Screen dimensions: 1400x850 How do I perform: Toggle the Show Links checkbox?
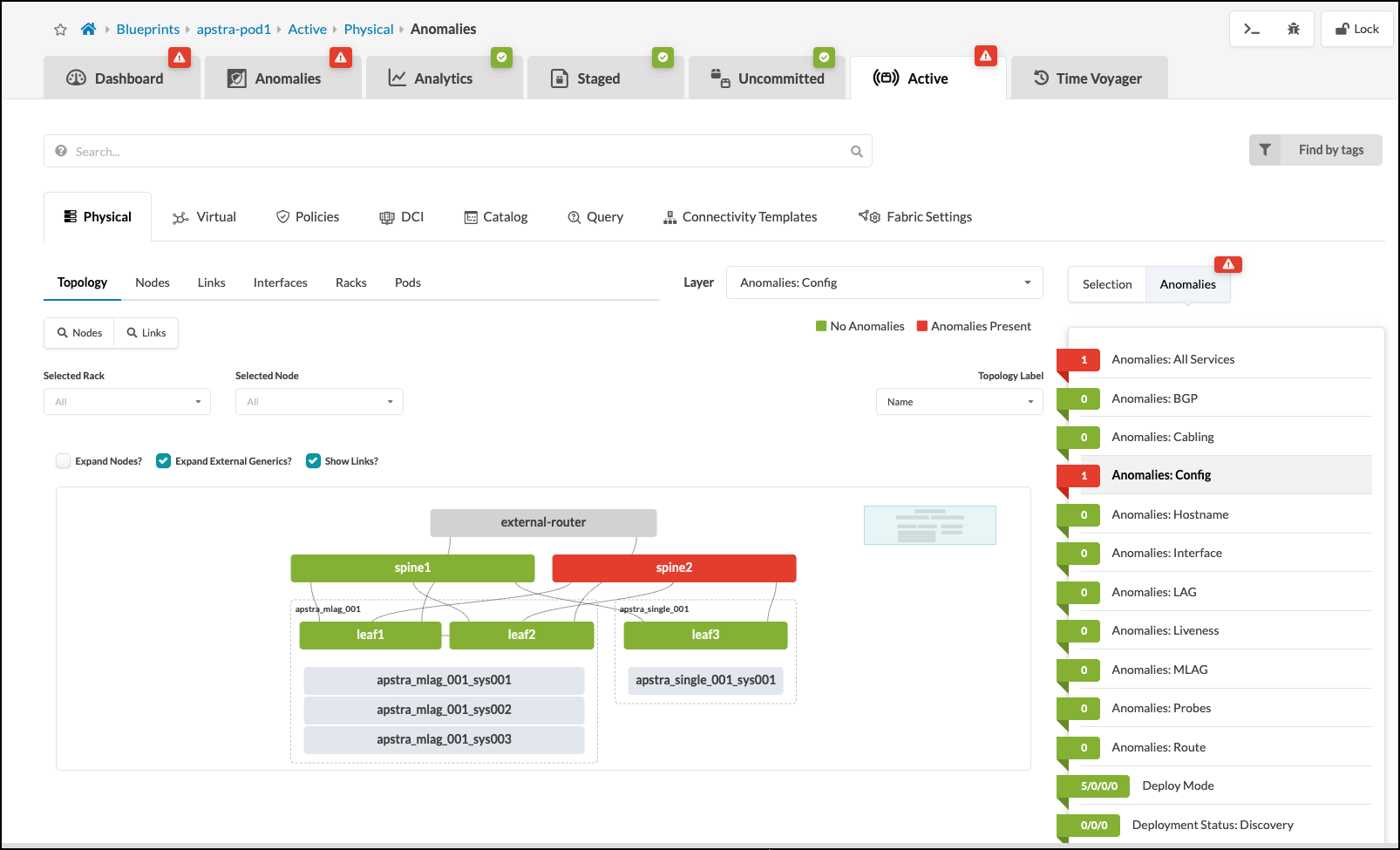[x=313, y=461]
